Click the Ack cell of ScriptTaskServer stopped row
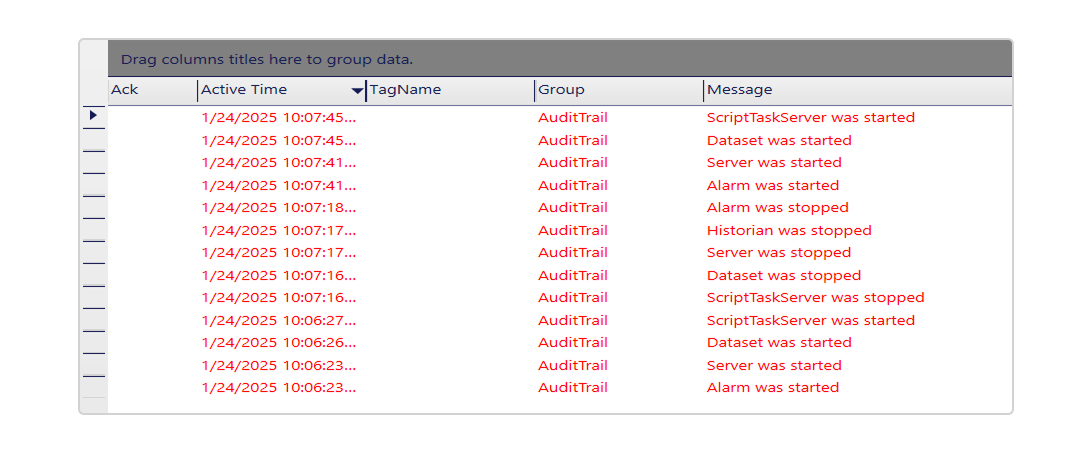Viewport: 1092px width, 453px height. pyautogui.click(x=153, y=298)
